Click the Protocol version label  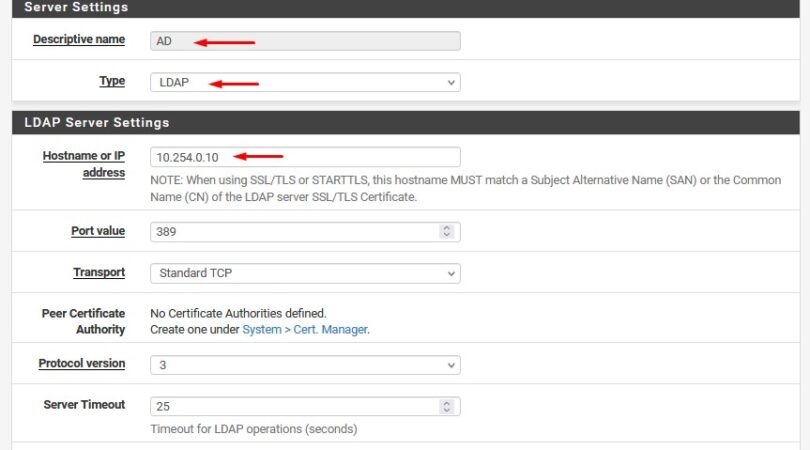[x=82, y=363]
